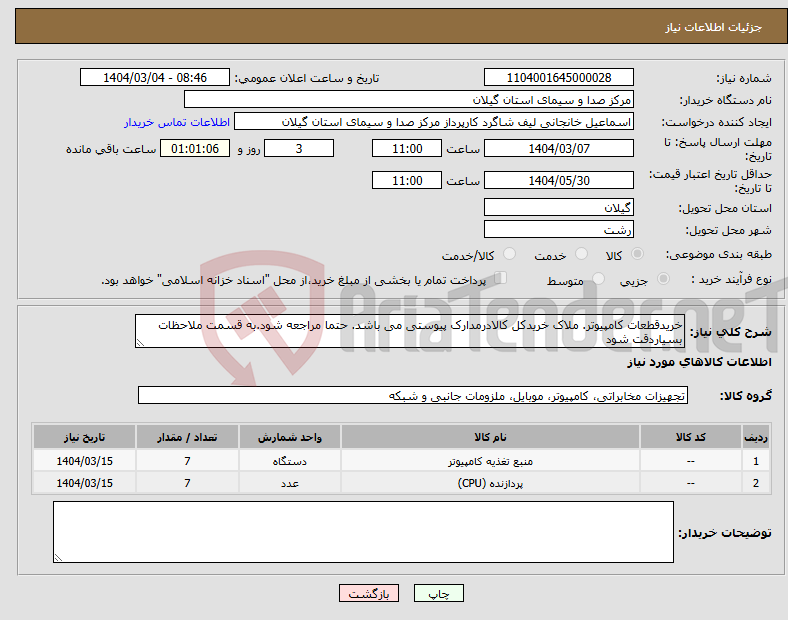
Task: Click the price validity date 1404/05/30
Action: tap(559, 180)
